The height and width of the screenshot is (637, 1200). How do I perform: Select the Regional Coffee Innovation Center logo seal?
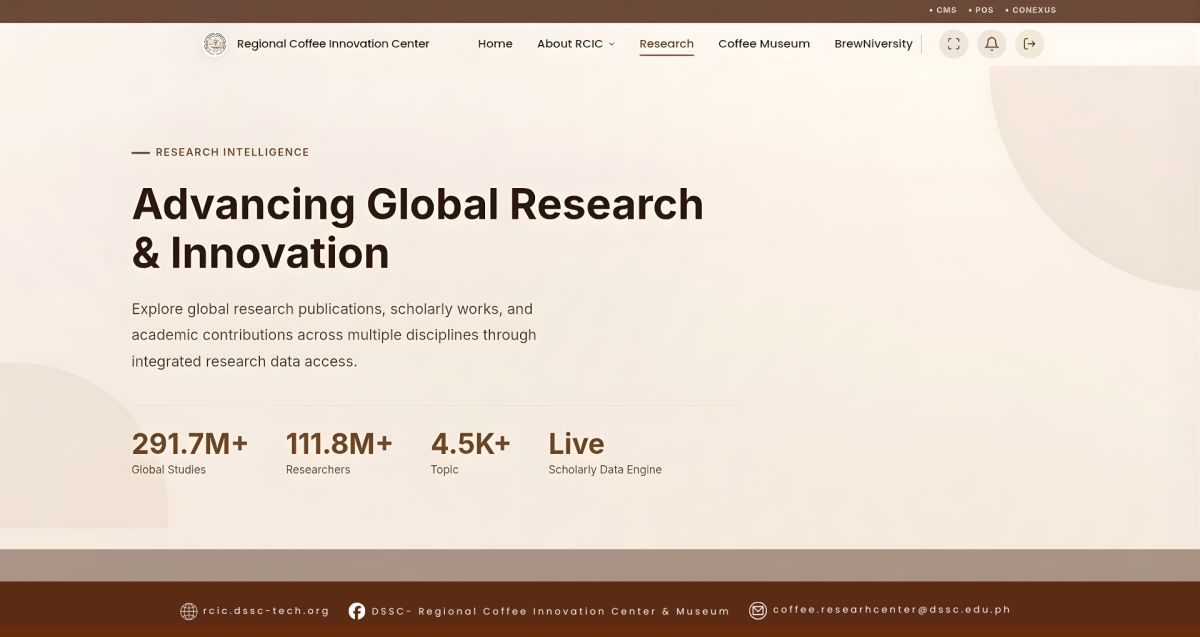coord(214,43)
